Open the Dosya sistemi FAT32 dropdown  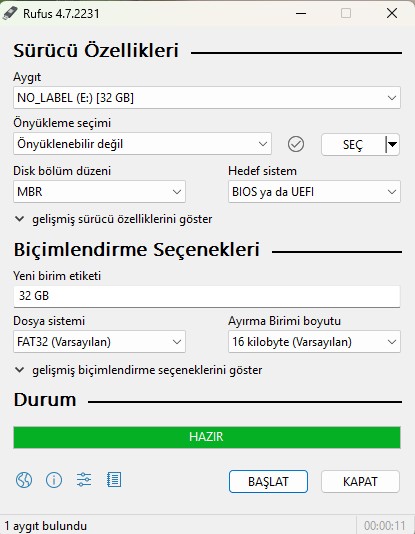pyautogui.click(x=99, y=342)
